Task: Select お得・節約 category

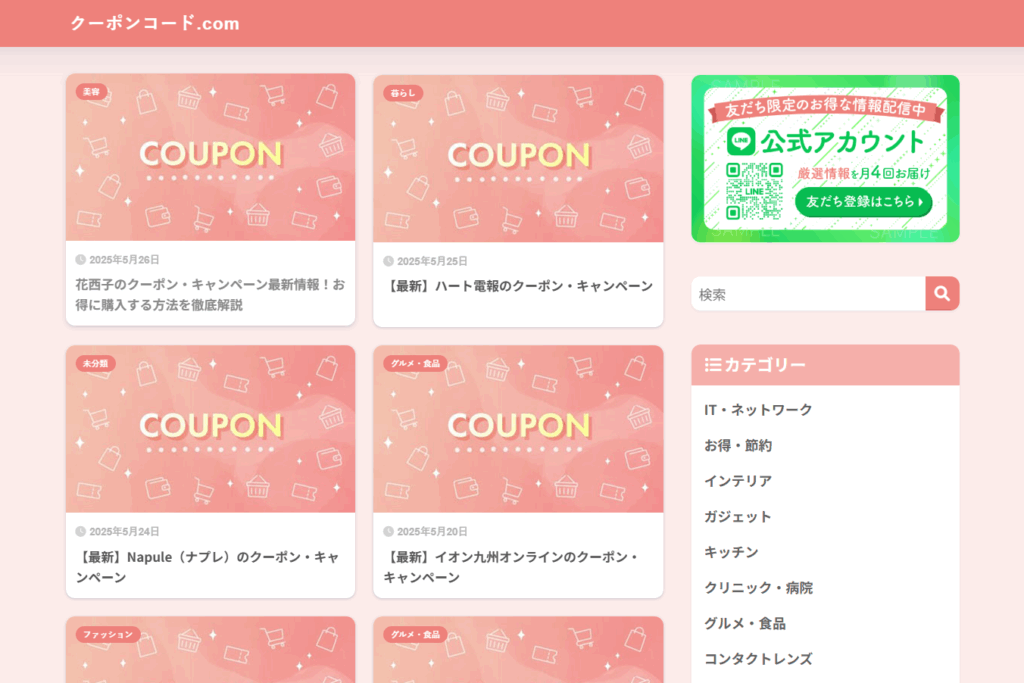Action: 738,445
